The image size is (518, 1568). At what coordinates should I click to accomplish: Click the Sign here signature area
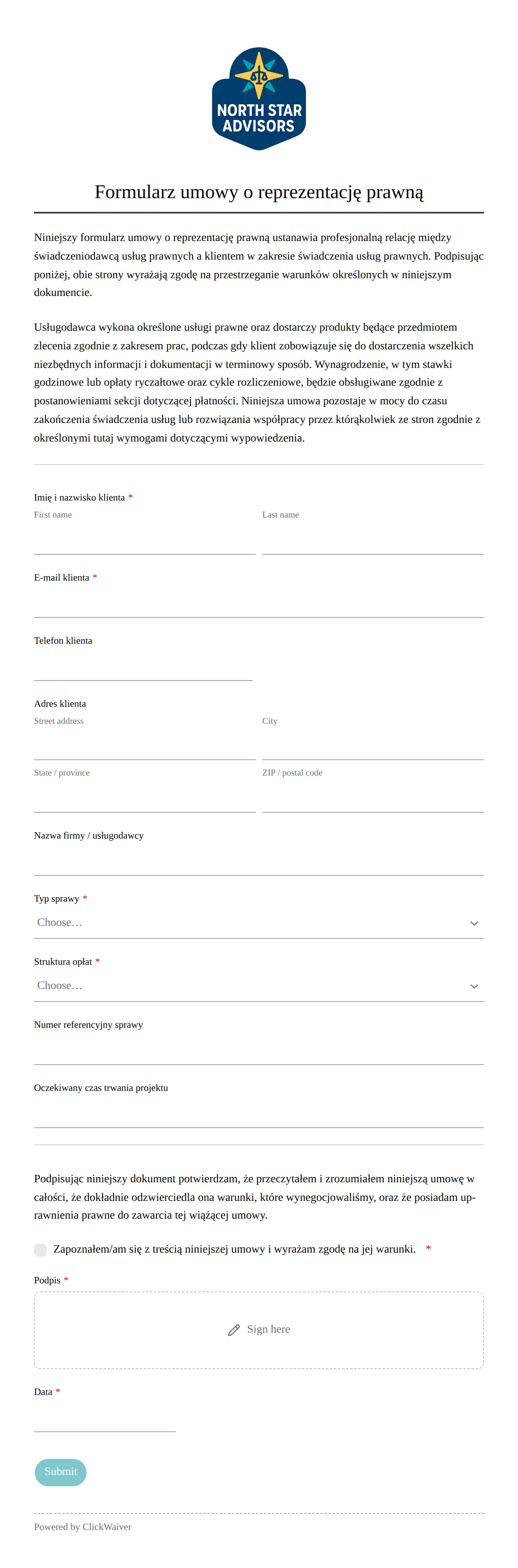[259, 1330]
